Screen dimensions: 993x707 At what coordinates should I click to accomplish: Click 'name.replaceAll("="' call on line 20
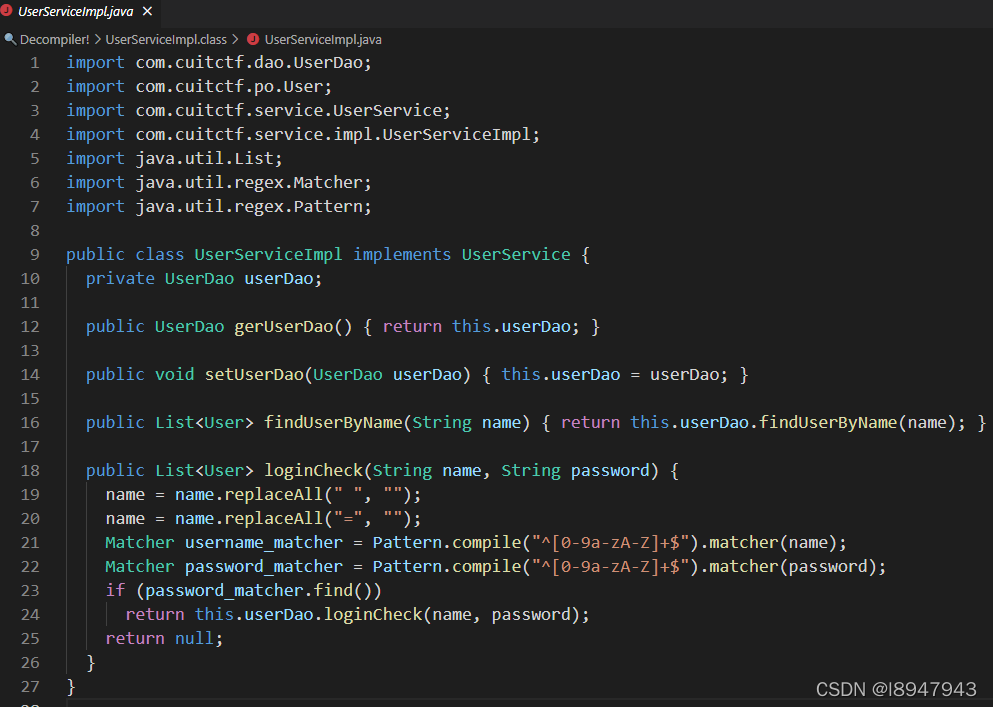pyautogui.click(x=269, y=519)
